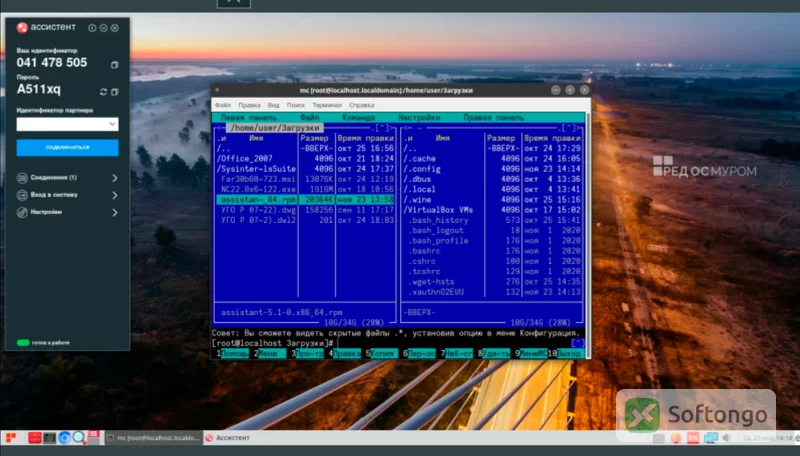Select /.config folder in right panel
The width and height of the screenshot is (800, 456).
(492, 169)
